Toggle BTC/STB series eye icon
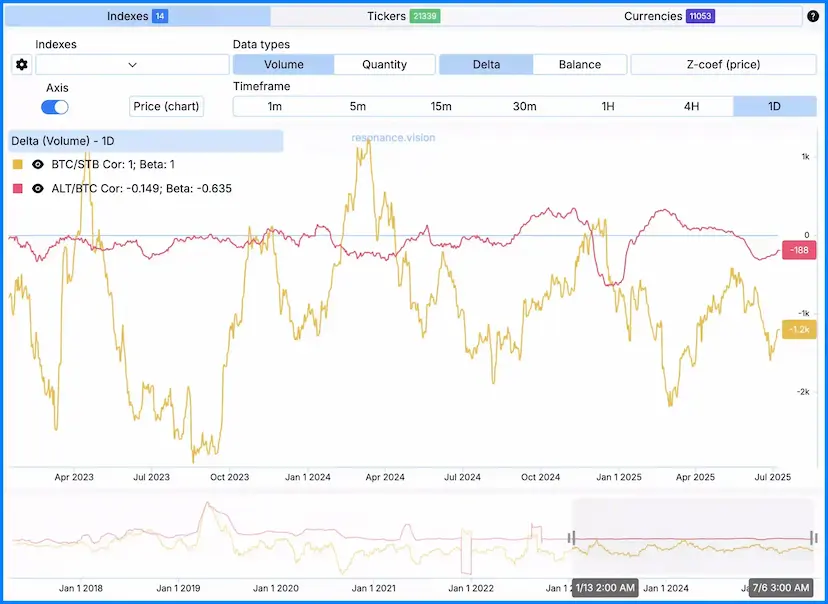This screenshot has height=604, width=828. pos(38,164)
